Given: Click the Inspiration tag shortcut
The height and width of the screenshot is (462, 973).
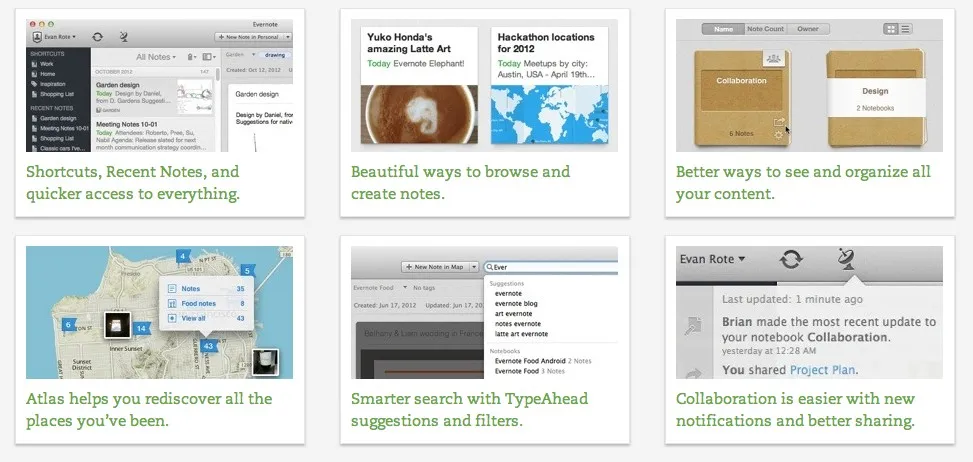Looking at the screenshot, I should click(48, 84).
